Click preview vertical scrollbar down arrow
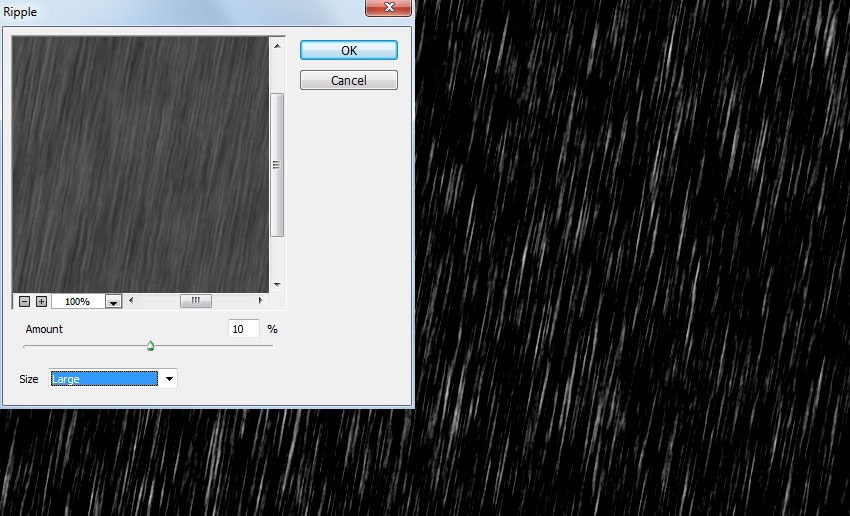Image resolution: width=850 pixels, height=516 pixels. tap(277, 285)
